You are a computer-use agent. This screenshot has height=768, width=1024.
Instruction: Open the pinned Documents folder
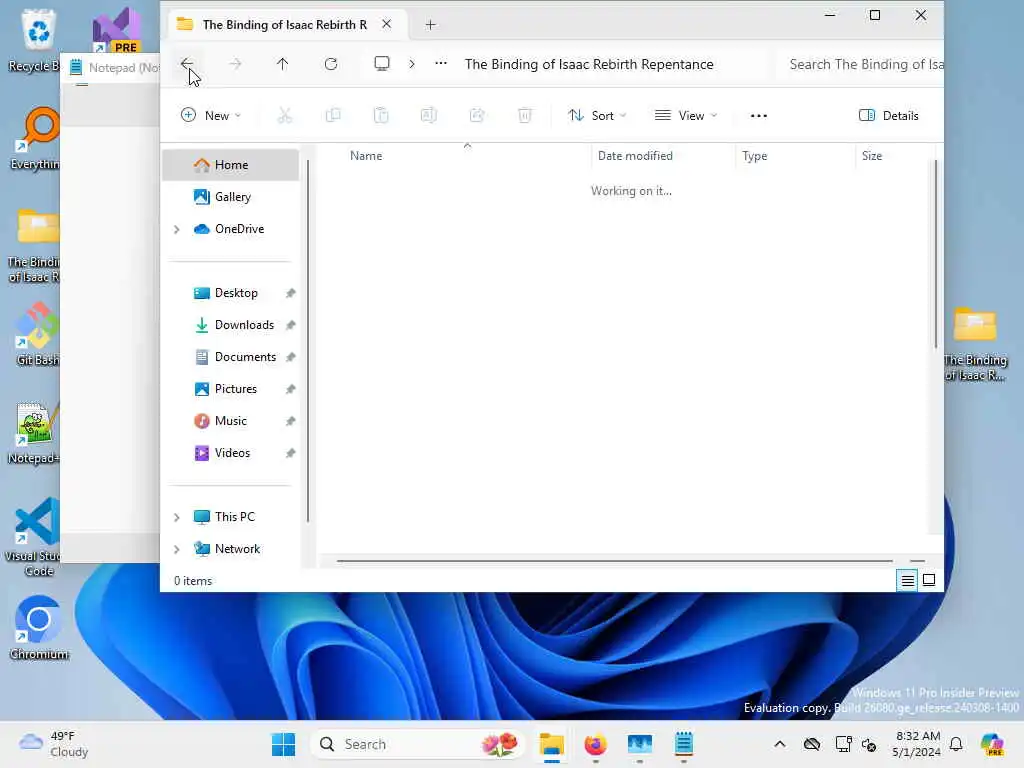point(231,357)
